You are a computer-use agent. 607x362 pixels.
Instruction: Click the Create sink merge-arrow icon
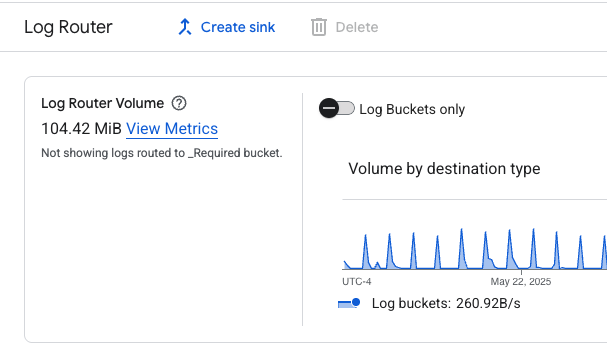[x=185, y=27]
